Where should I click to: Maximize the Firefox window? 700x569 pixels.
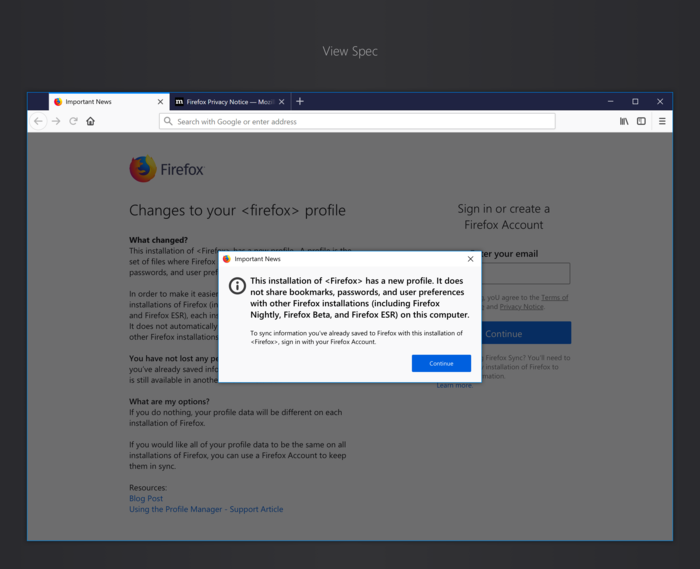pyautogui.click(x=635, y=102)
